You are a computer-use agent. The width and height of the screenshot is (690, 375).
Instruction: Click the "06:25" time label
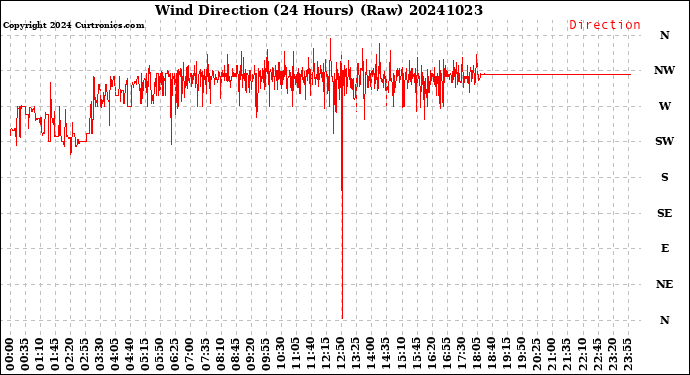(175, 354)
